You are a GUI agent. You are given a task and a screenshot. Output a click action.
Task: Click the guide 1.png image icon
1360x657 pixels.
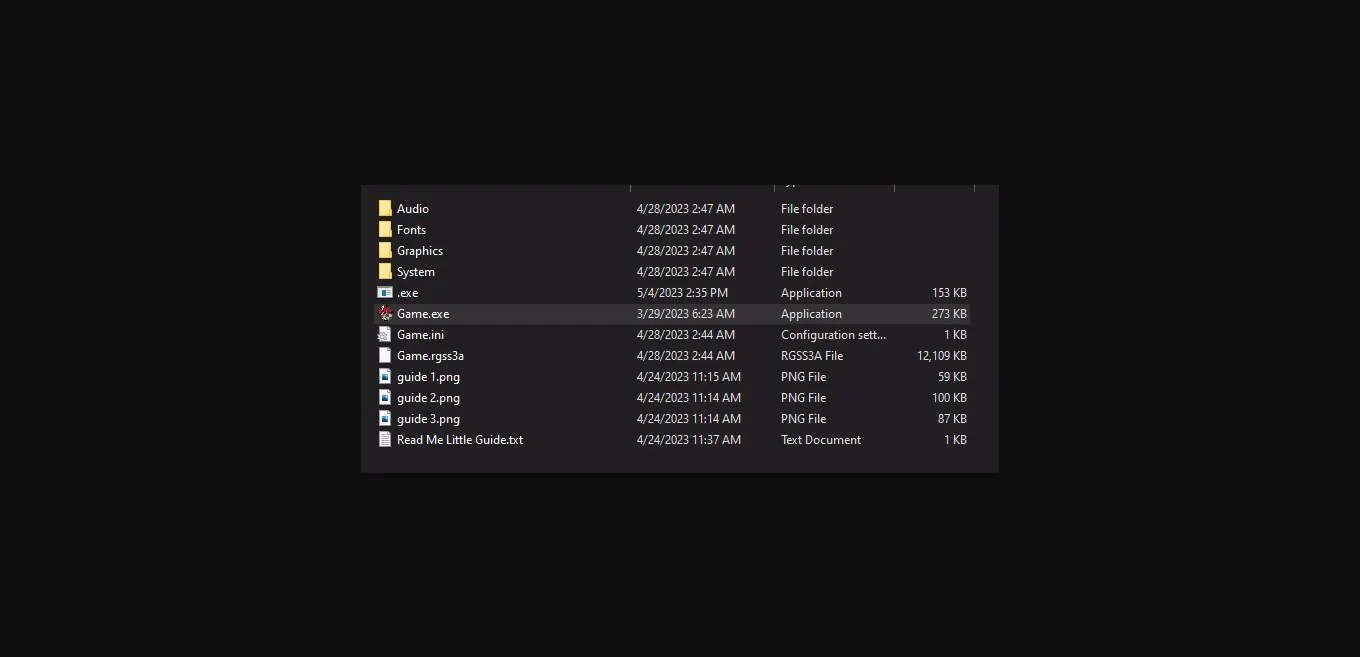point(385,377)
